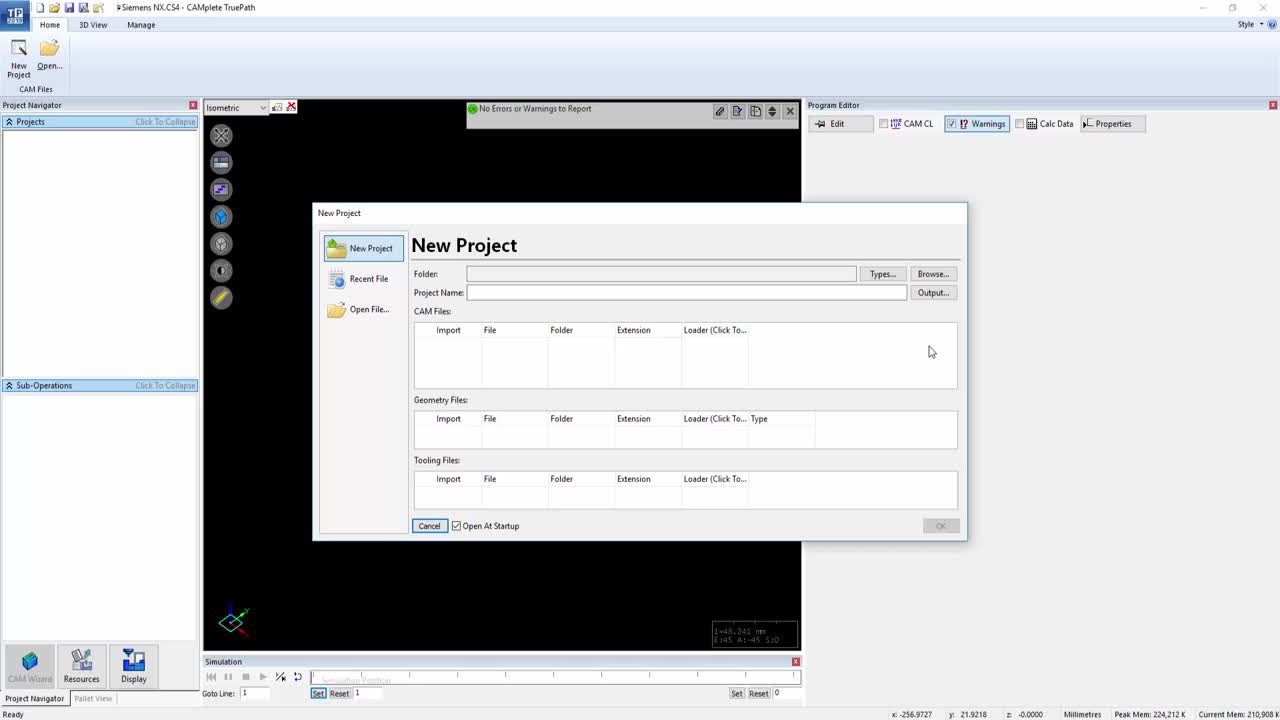Click the simulation loop icon
1280x720 pixels.
pos(297,677)
